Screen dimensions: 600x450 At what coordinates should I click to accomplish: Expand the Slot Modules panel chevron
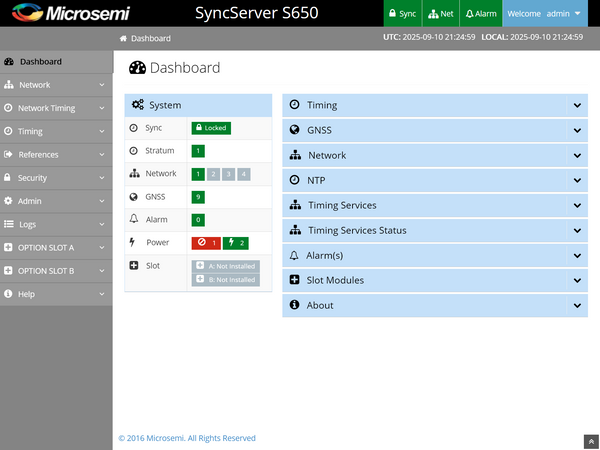coord(577,280)
